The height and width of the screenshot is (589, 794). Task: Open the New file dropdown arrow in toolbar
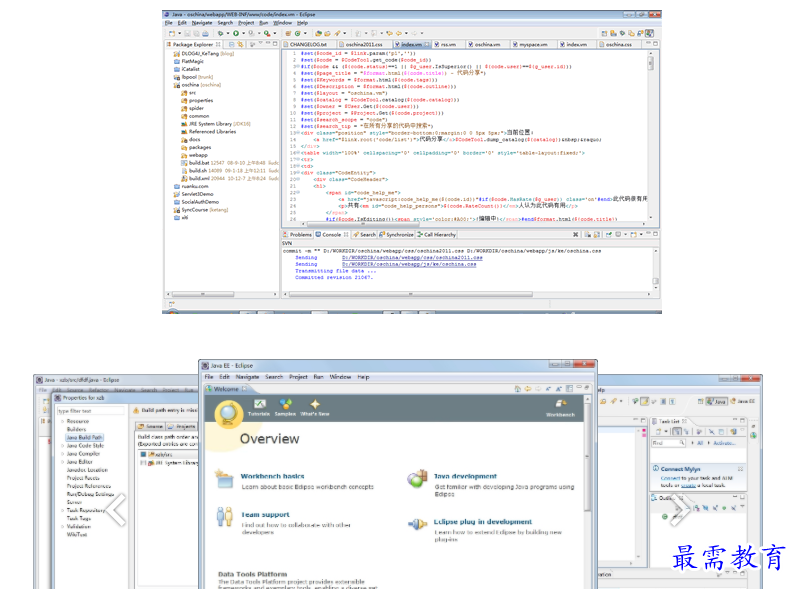tap(179, 33)
